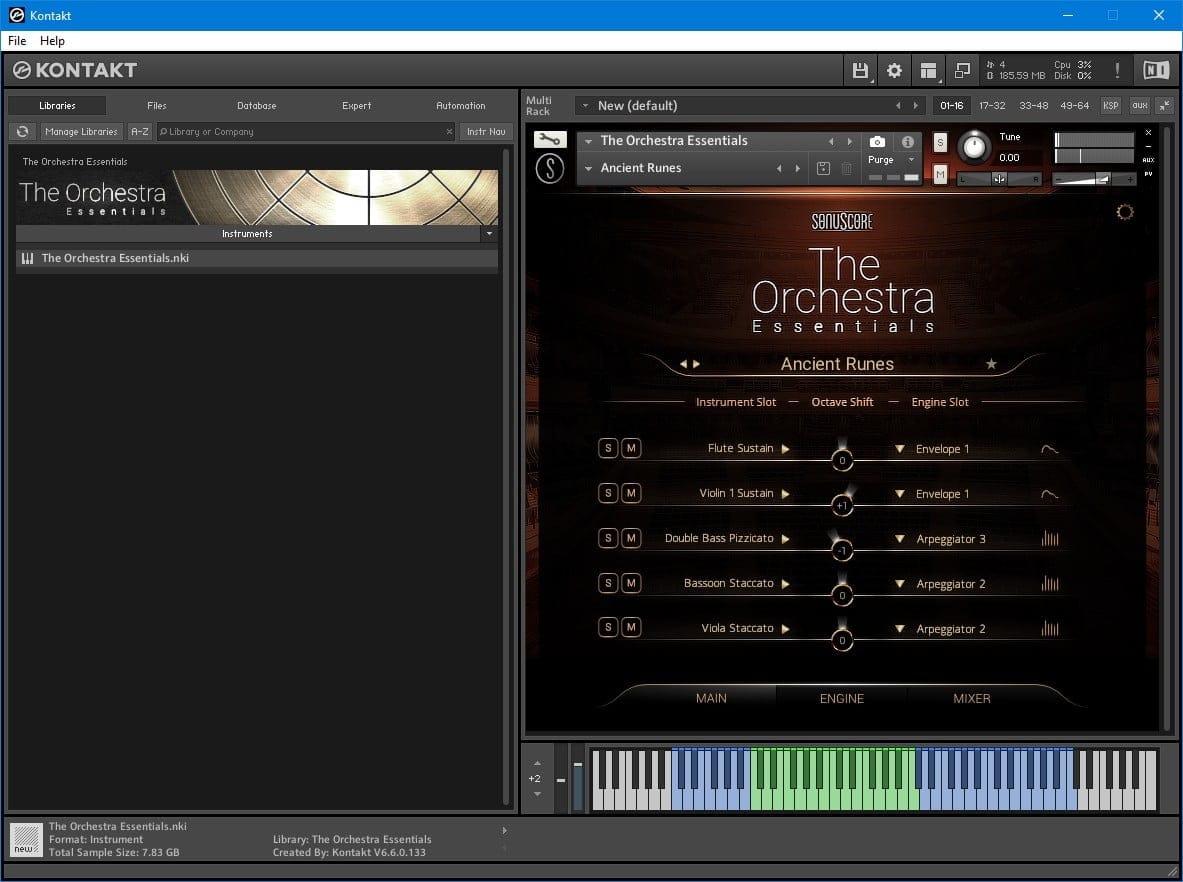Click the refresh libraries icon
The height and width of the screenshot is (882, 1183).
pos(22,131)
